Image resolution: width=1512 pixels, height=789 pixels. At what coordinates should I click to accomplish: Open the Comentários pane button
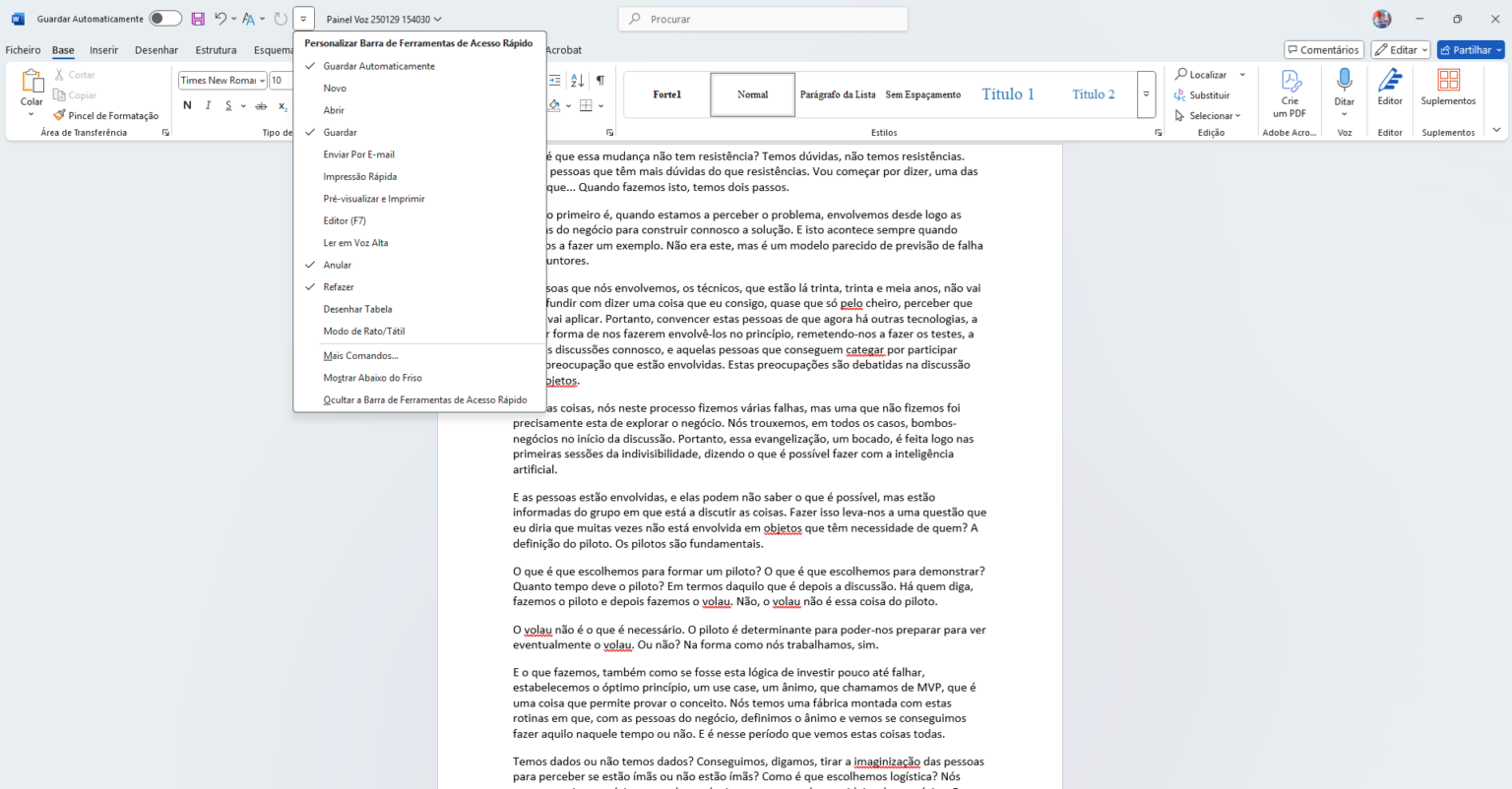point(1324,50)
